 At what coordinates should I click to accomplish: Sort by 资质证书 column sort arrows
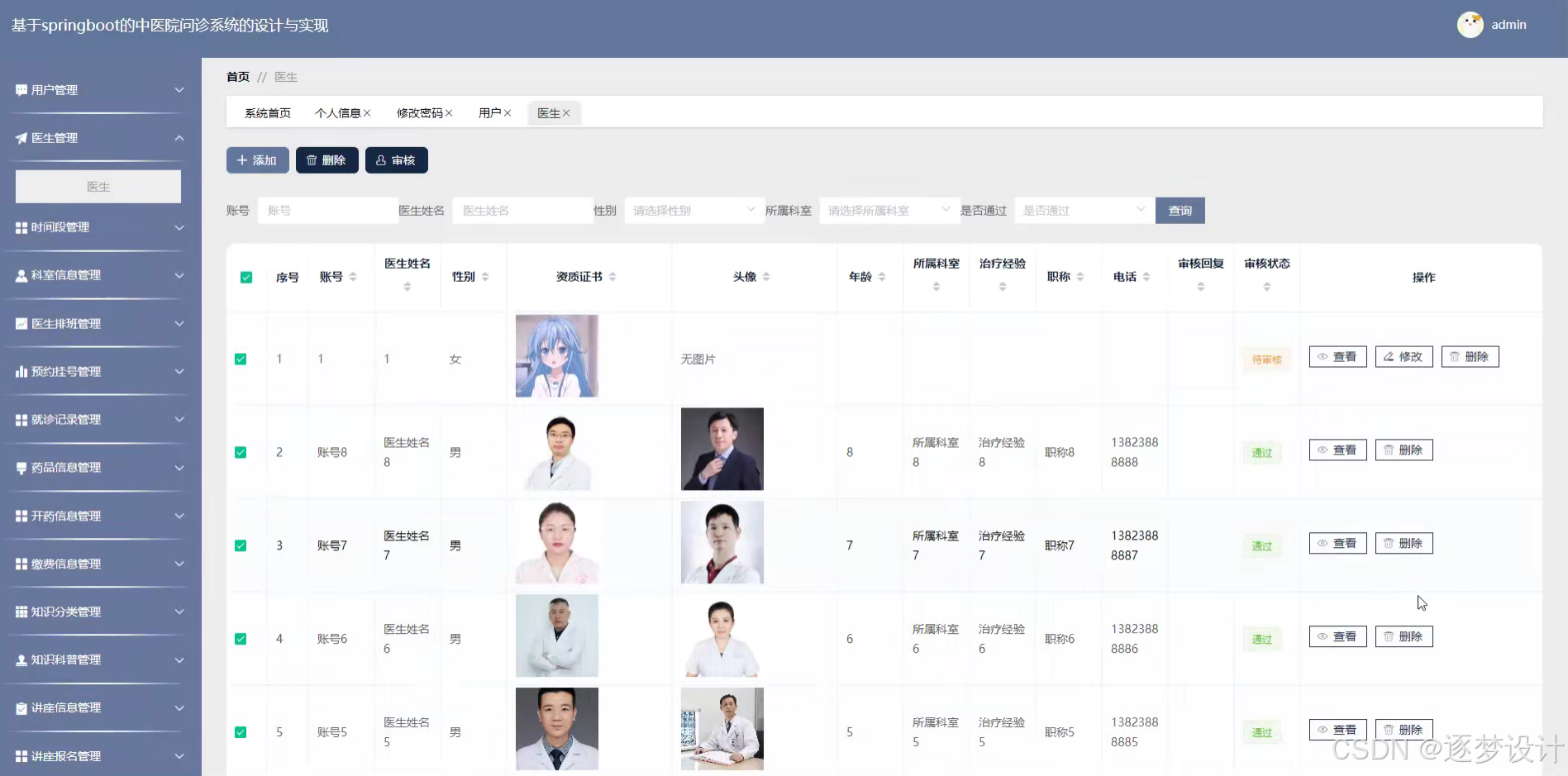(x=612, y=277)
